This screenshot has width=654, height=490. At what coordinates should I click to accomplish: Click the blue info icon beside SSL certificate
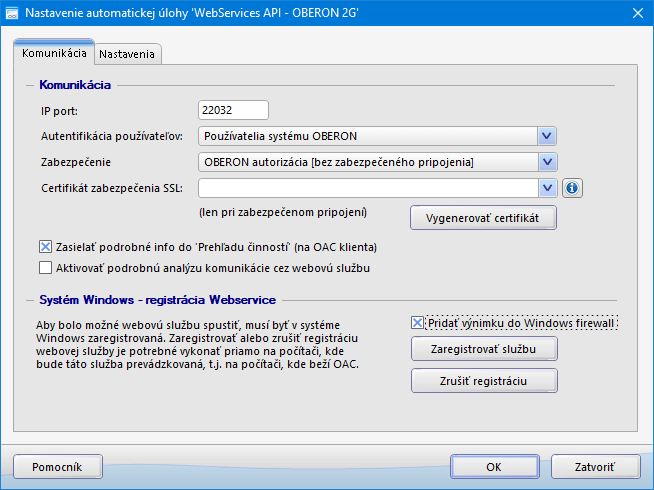(x=573, y=187)
